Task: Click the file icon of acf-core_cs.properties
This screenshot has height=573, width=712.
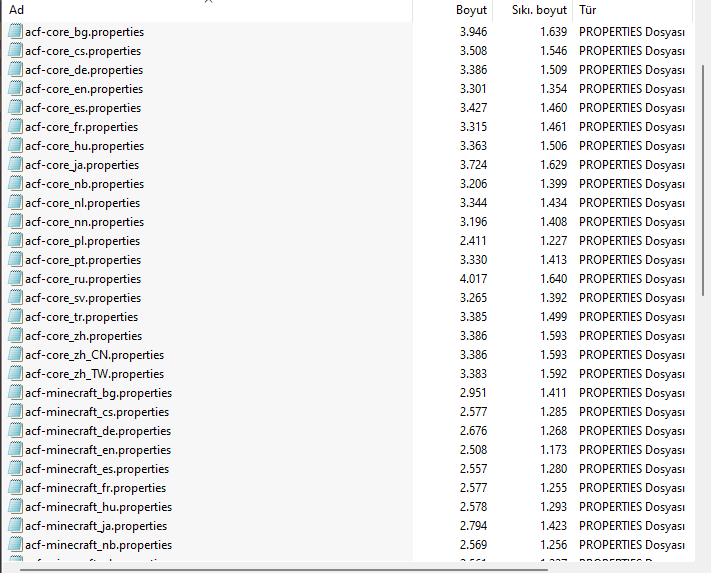Action: pos(15,50)
